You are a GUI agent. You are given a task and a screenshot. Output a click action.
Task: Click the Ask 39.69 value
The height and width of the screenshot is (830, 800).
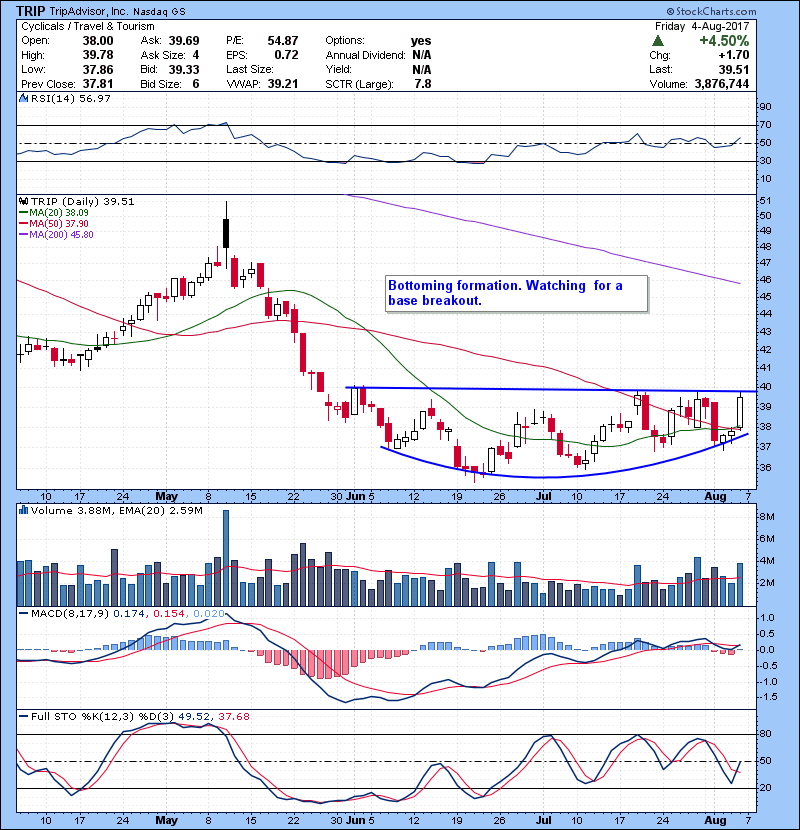coord(184,41)
